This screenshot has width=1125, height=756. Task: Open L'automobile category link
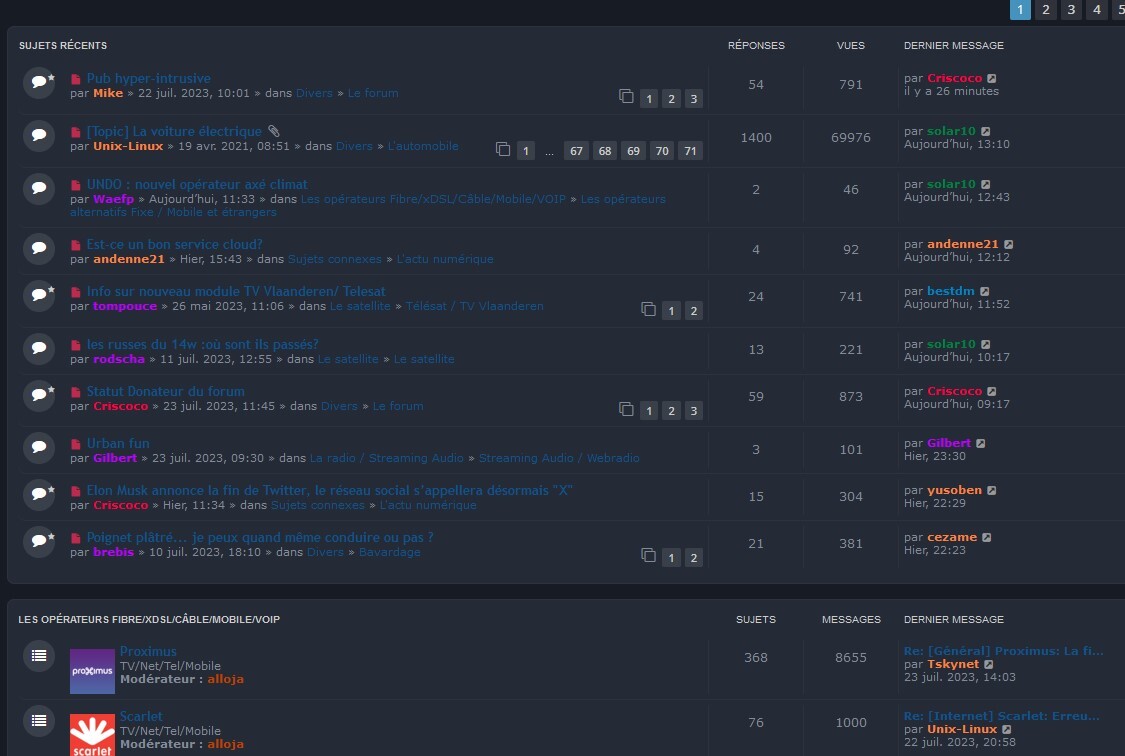423,146
